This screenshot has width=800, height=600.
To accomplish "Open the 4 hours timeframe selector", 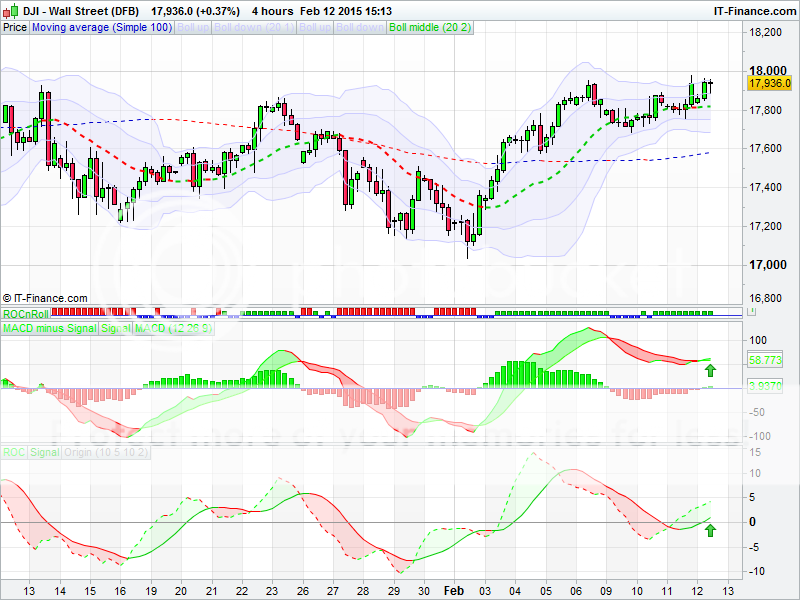I will (274, 10).
